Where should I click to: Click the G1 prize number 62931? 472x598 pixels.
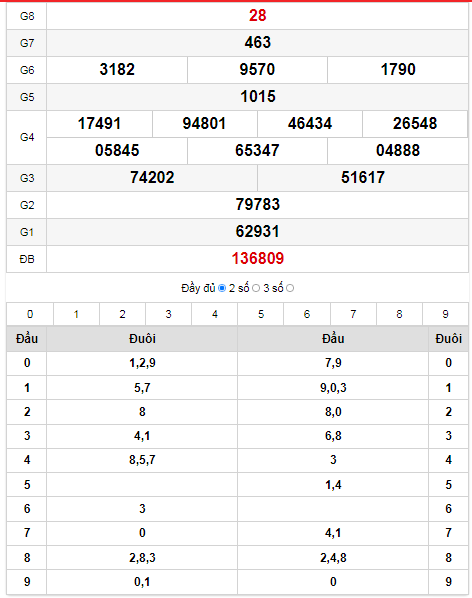click(x=258, y=231)
